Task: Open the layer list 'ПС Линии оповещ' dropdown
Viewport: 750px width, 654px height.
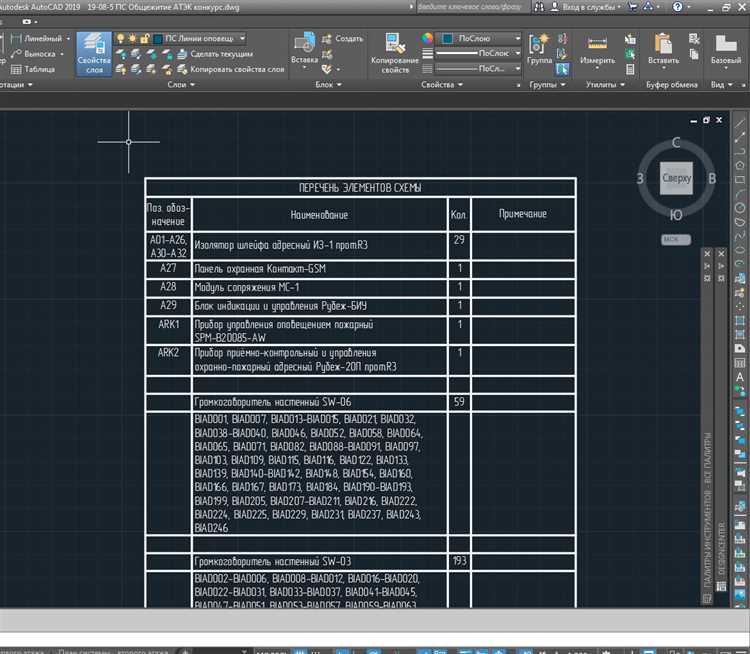Action: pos(243,38)
